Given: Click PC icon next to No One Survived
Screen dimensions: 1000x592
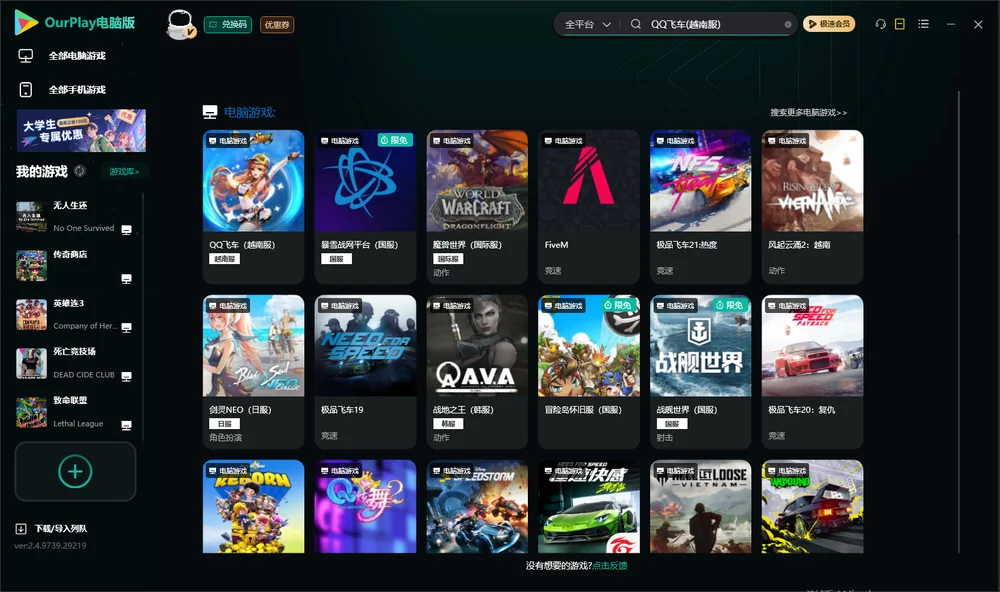Looking at the screenshot, I should (x=126, y=230).
